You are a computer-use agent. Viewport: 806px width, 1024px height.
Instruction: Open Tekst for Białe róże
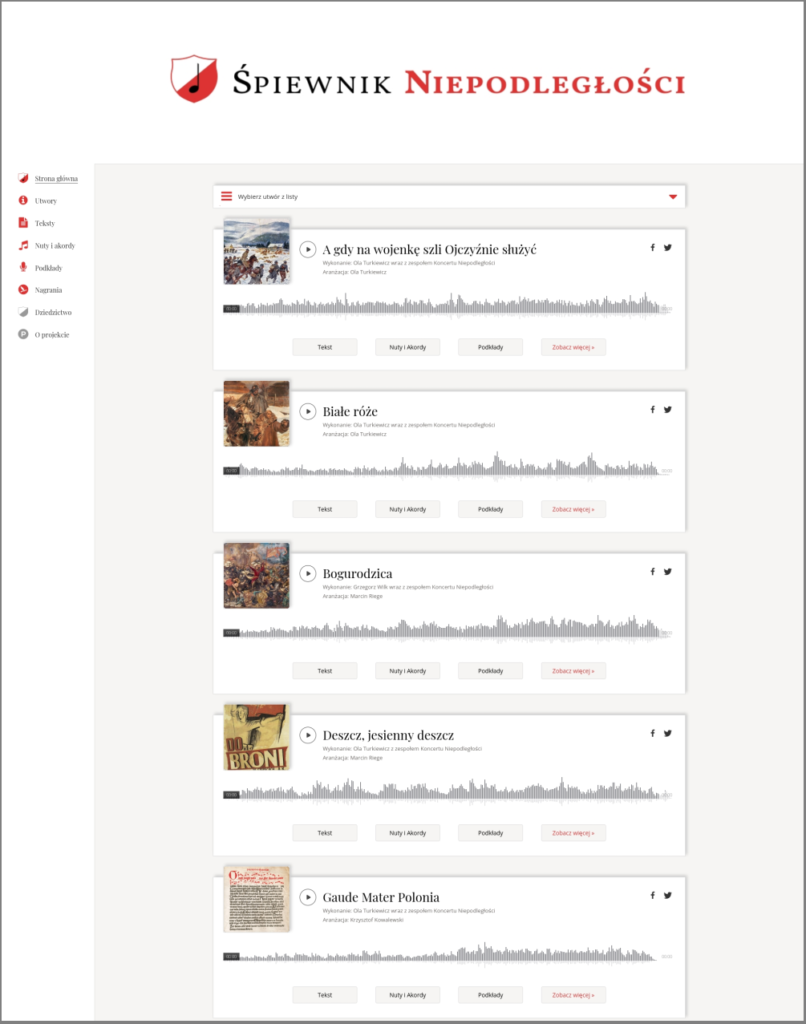pyautogui.click(x=324, y=509)
